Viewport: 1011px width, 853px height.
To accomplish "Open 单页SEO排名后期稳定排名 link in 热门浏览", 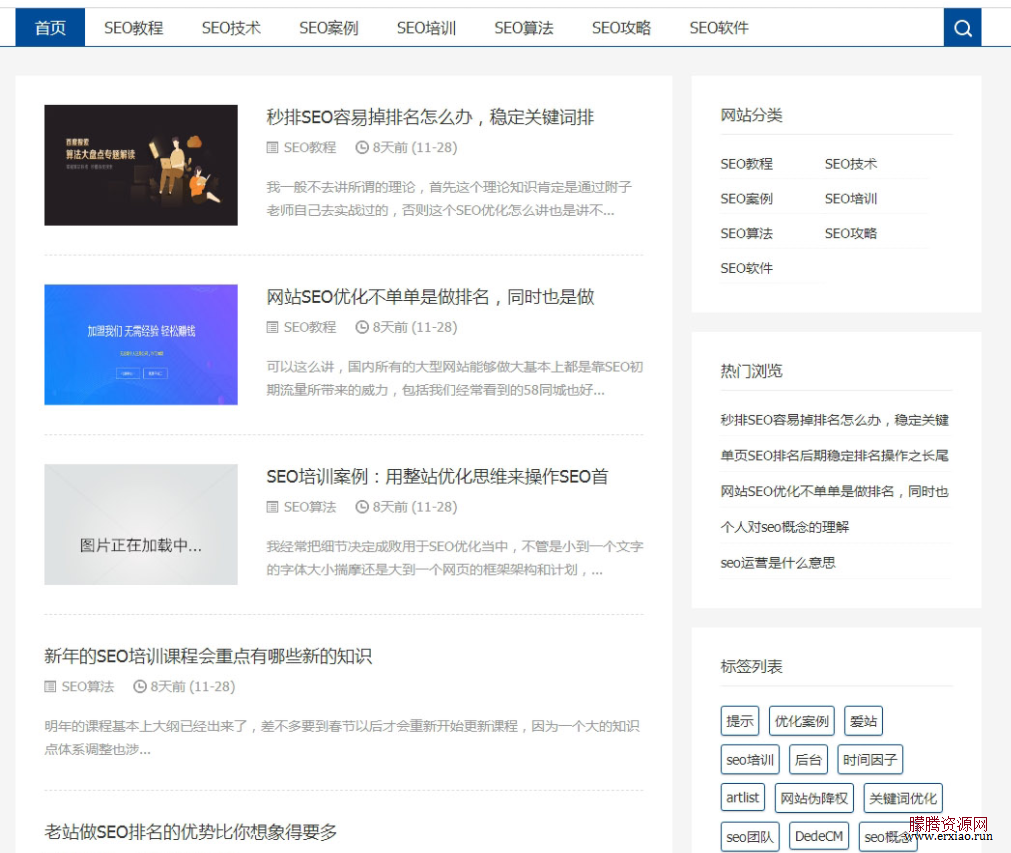I will pyautogui.click(x=834, y=456).
